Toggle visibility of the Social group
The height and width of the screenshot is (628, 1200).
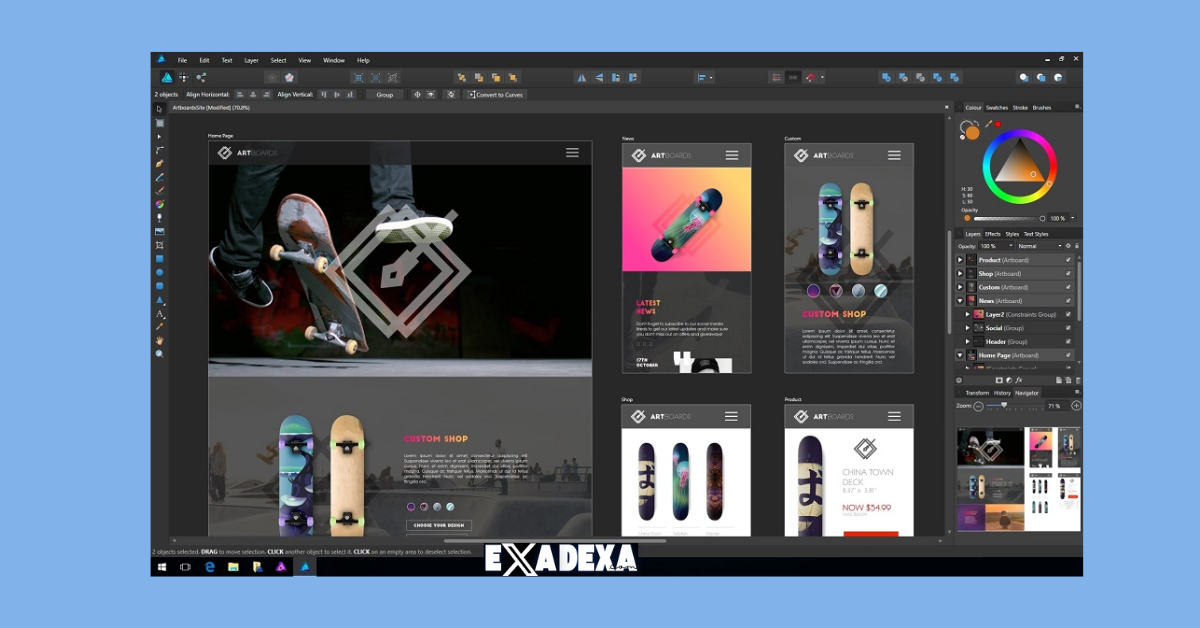coord(1069,327)
